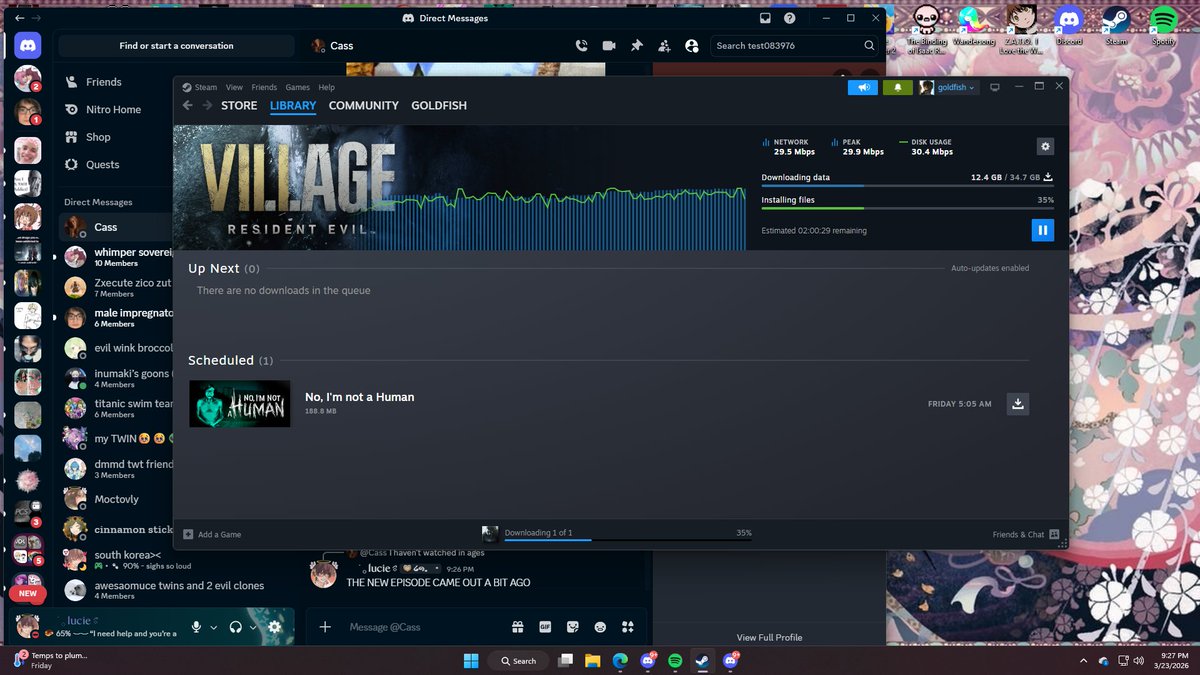Open Steam download settings gear

click(x=1045, y=147)
